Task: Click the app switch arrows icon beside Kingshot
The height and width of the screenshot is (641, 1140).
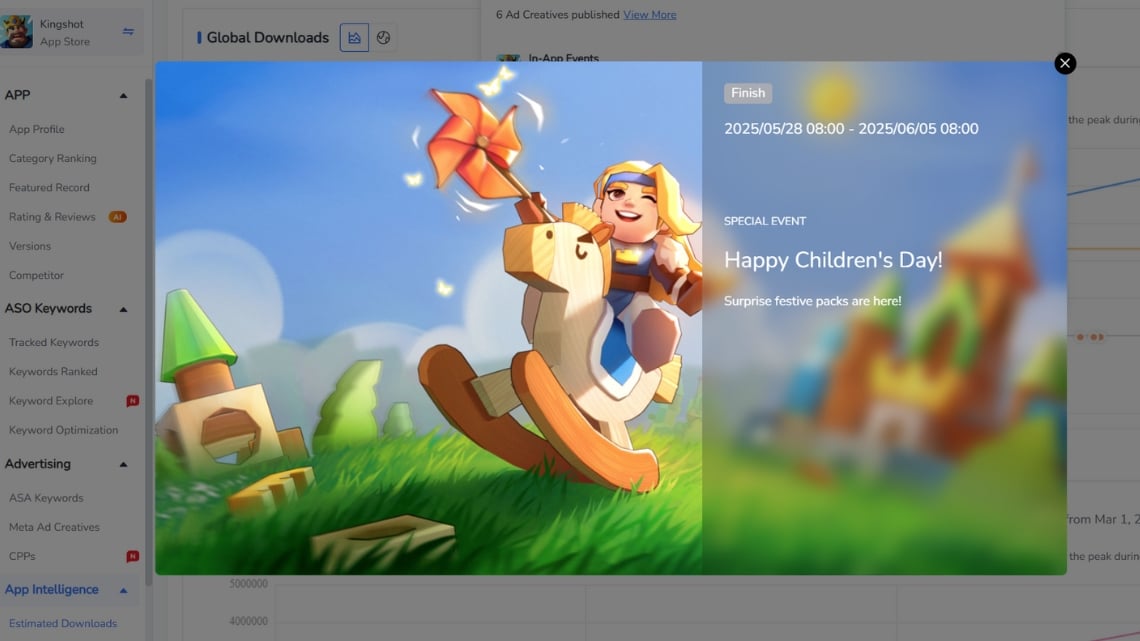Action: tap(128, 31)
